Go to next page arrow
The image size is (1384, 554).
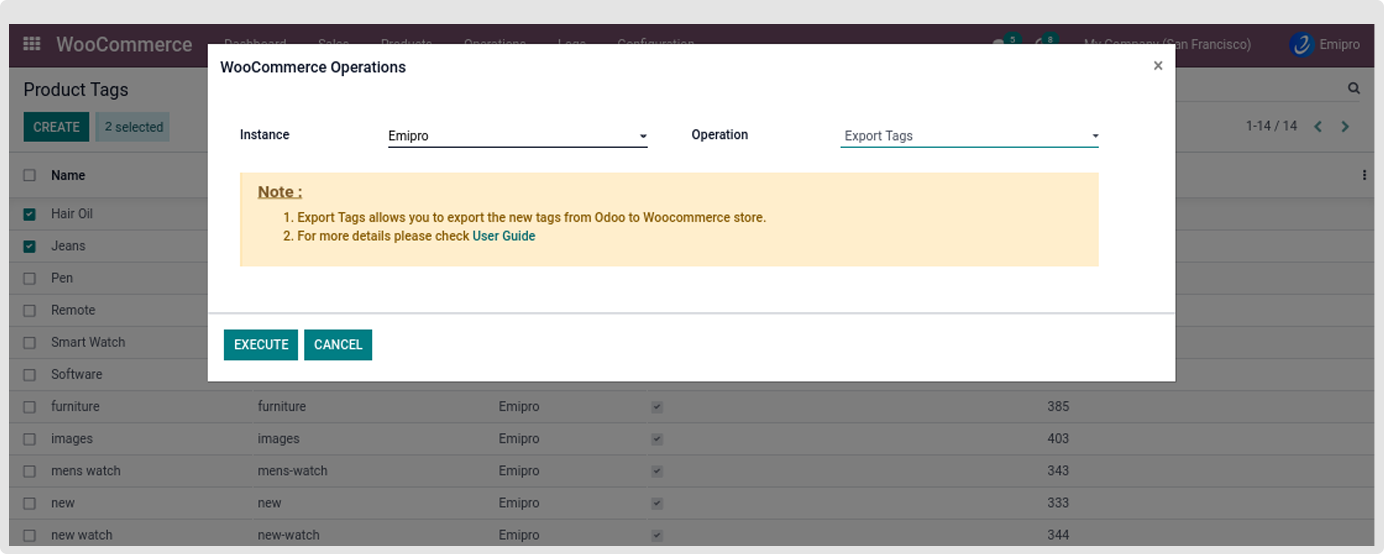(1345, 126)
